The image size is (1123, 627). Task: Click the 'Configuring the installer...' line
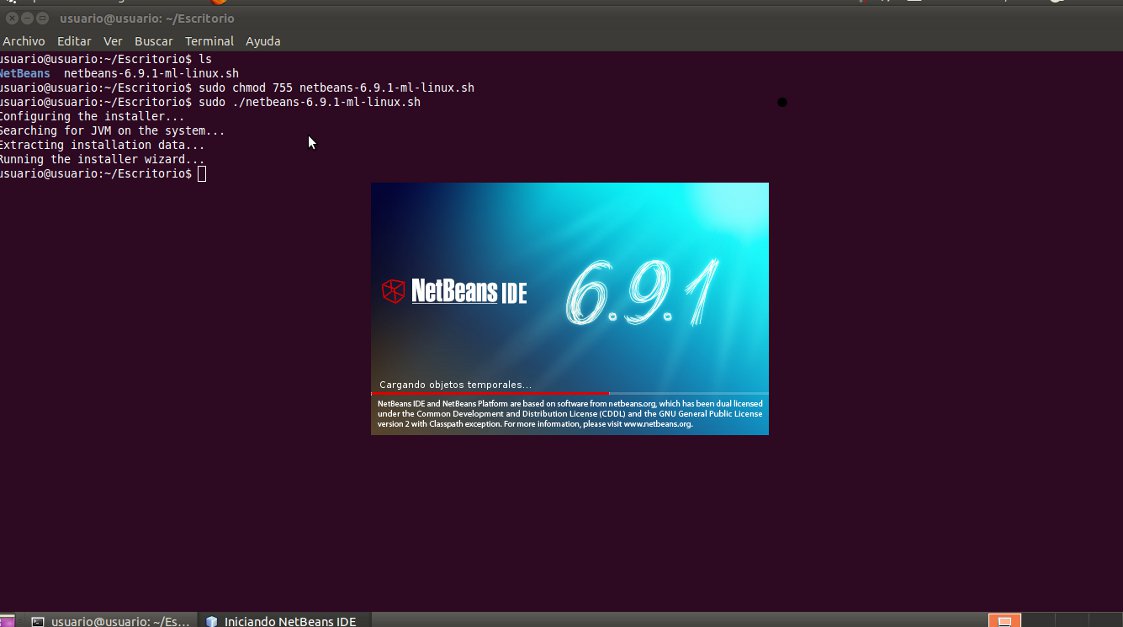click(x=92, y=116)
